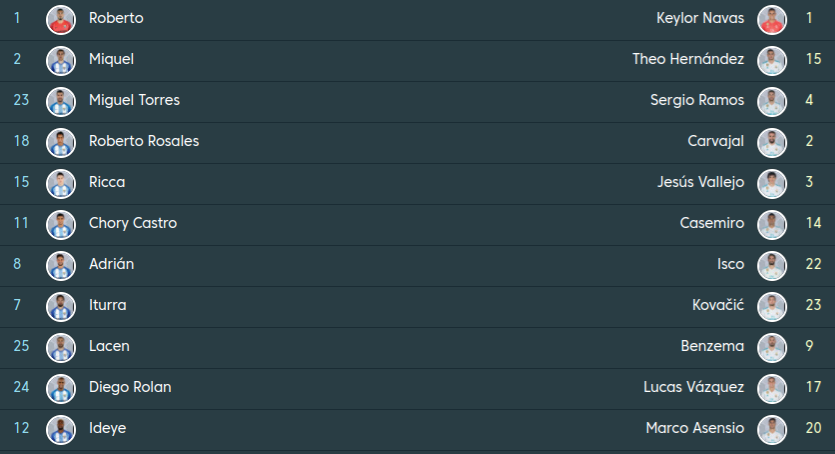835x454 pixels.
Task: Open Theo Hernández's avatar photo
Action: click(x=771, y=60)
